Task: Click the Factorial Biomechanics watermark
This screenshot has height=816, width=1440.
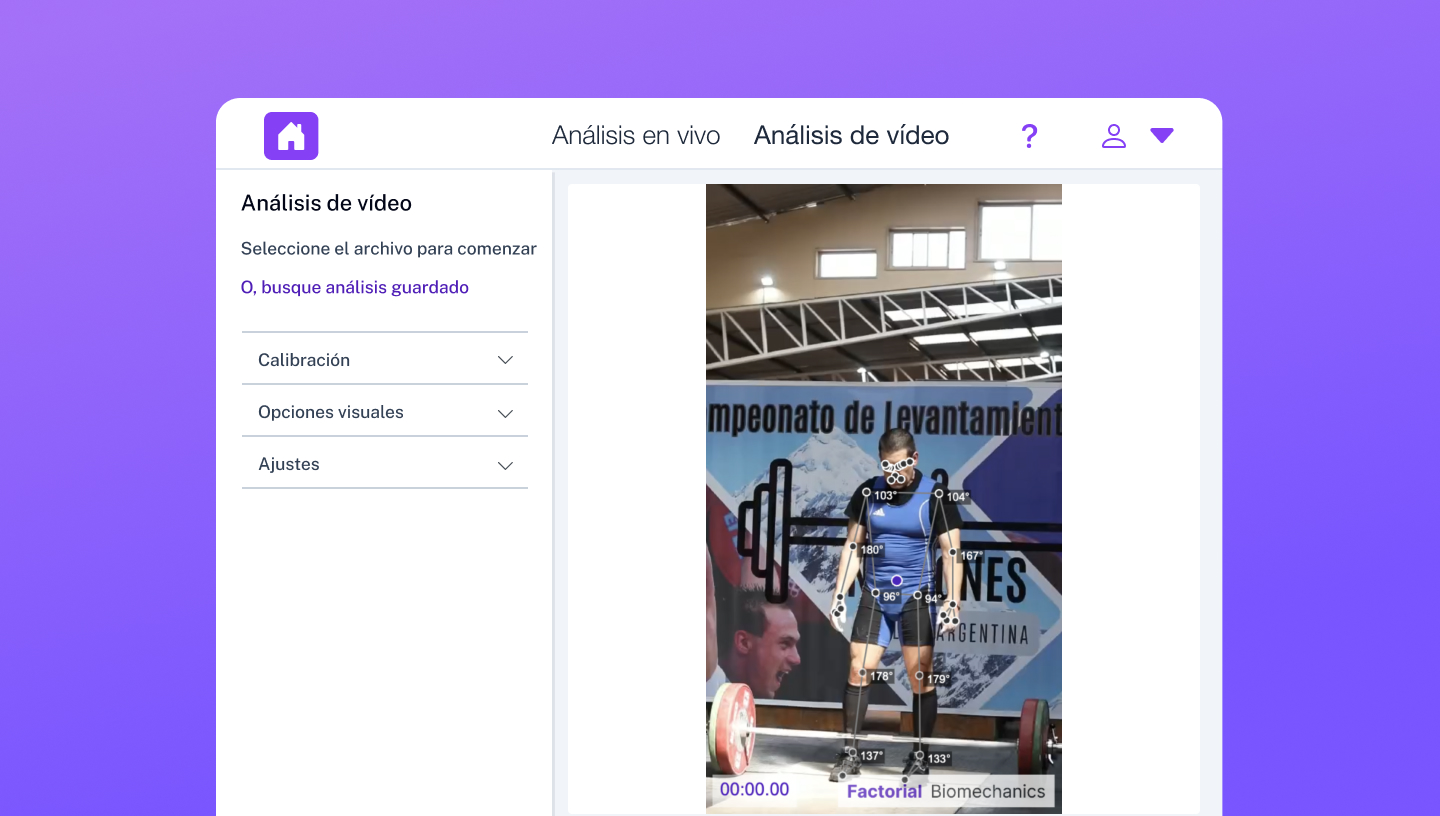Action: click(946, 791)
